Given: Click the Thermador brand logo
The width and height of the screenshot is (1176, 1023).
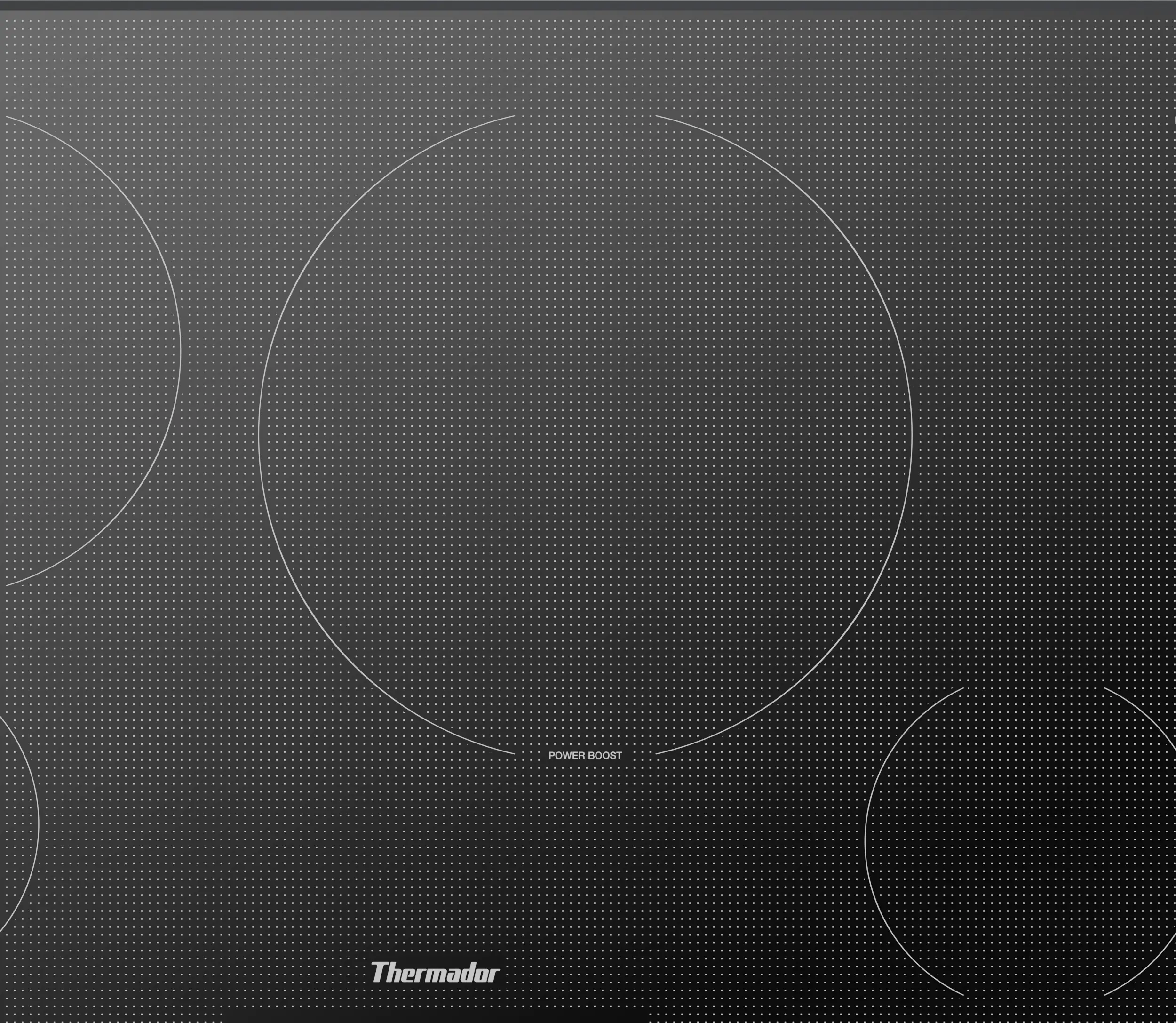Looking at the screenshot, I should point(436,972).
